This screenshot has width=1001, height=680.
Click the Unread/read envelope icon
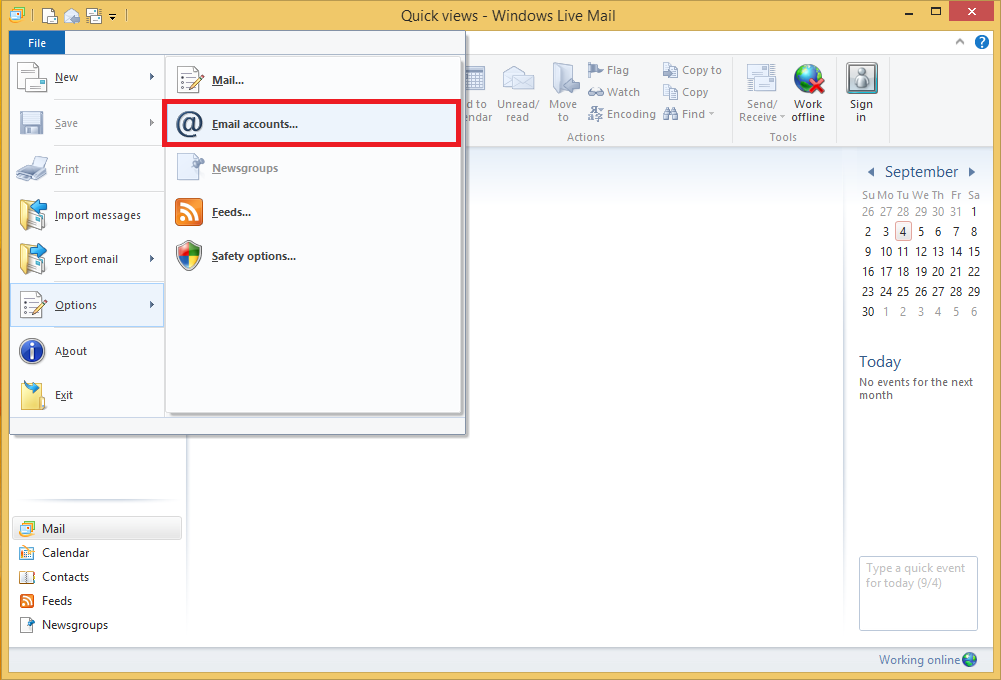[x=518, y=80]
